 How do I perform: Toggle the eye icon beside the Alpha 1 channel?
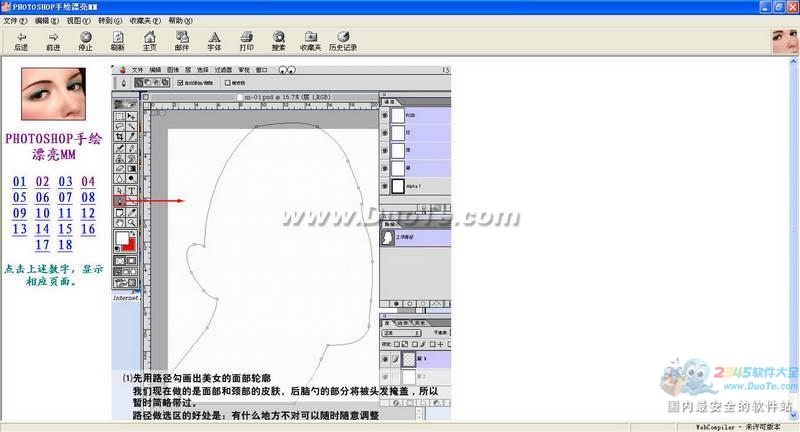[385, 186]
